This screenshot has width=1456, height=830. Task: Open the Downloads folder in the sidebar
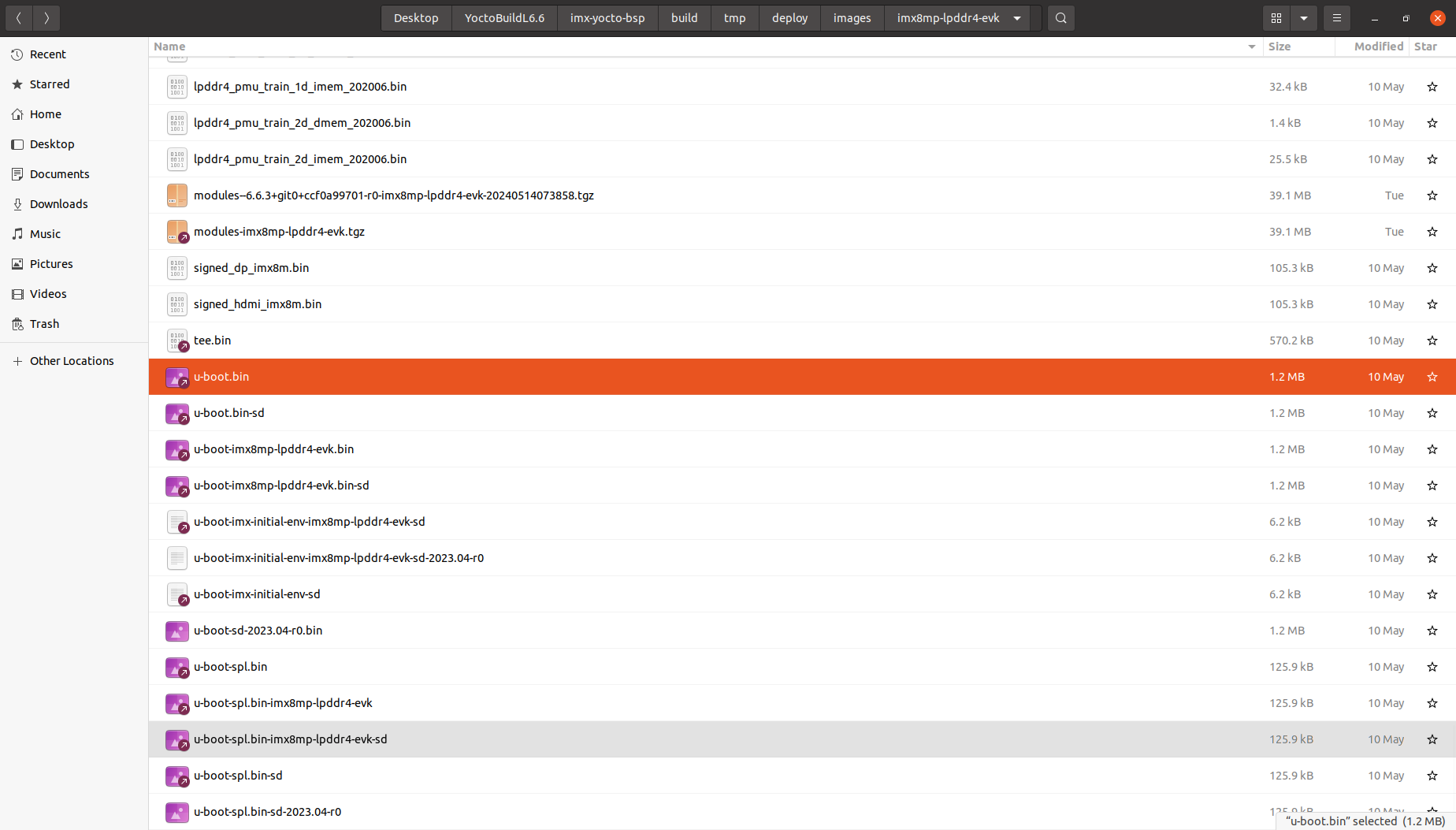[58, 203]
